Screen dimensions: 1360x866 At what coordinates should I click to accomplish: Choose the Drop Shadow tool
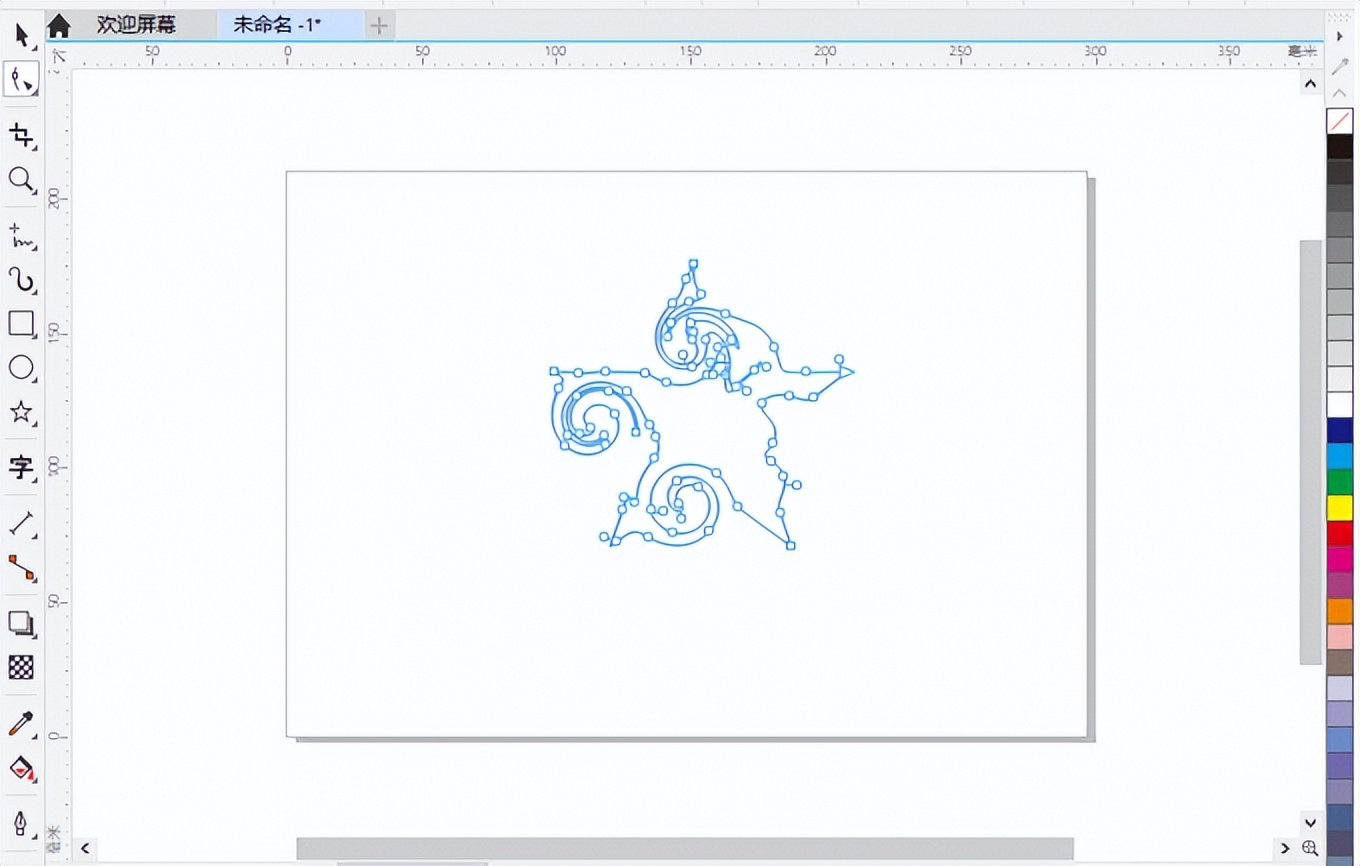(21, 623)
